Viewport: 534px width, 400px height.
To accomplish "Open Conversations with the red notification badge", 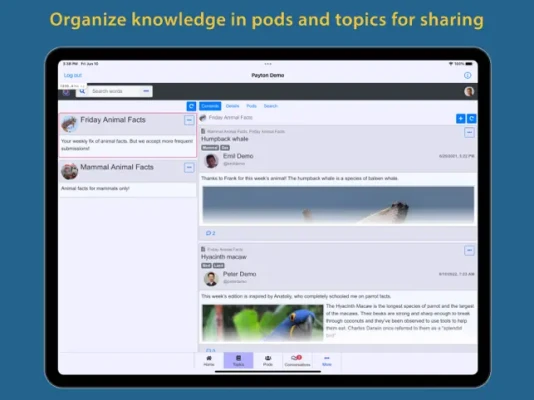I will [297, 360].
